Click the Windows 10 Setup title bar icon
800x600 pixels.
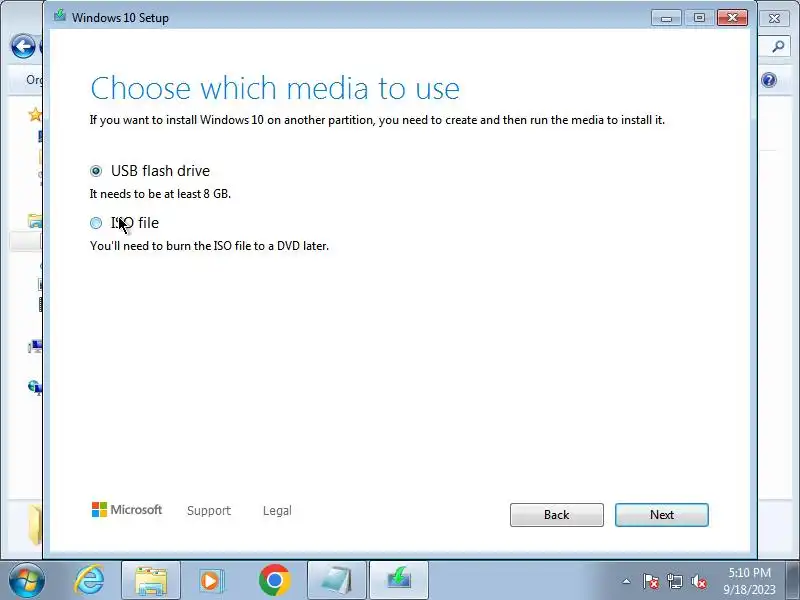click(60, 15)
